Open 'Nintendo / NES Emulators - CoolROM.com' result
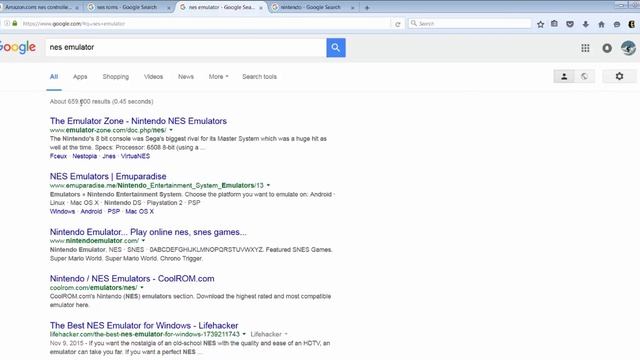Viewport: 640px width, 360px height. pos(132,278)
